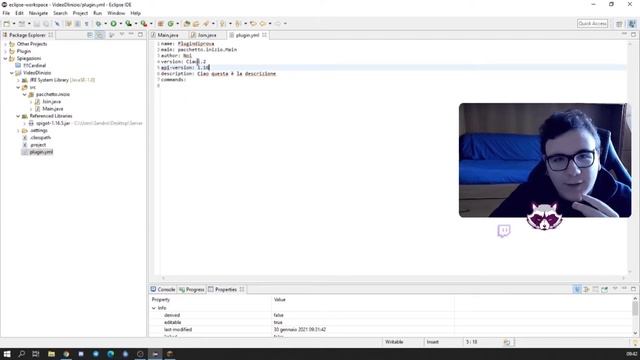This screenshot has width=640, height=360.
Task: Expand the .settings folder
Action: tap(18, 131)
